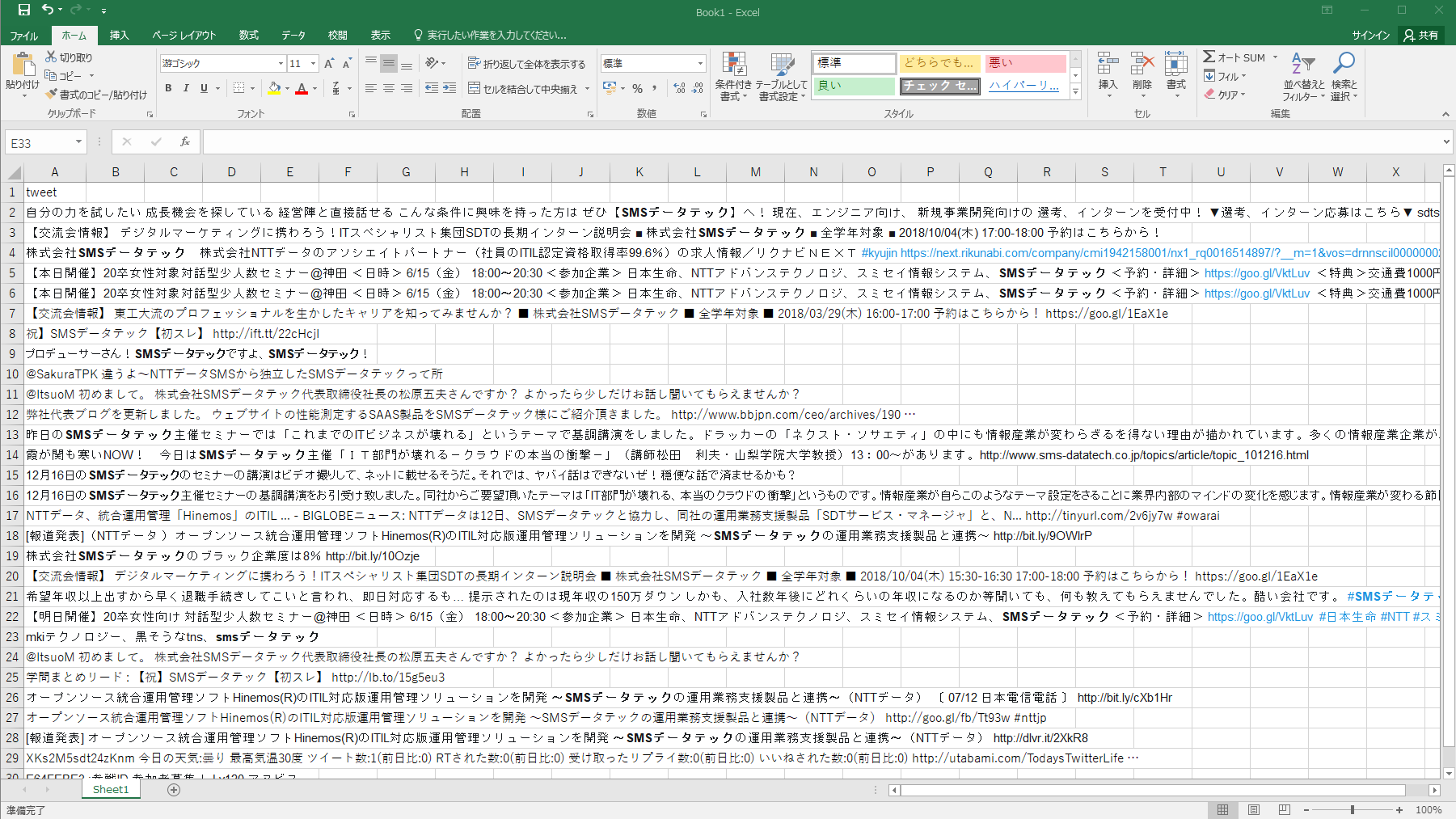The image size is (1456, 819).
Task: Switch to Page Layout view in status bar
Action: tap(1253, 809)
